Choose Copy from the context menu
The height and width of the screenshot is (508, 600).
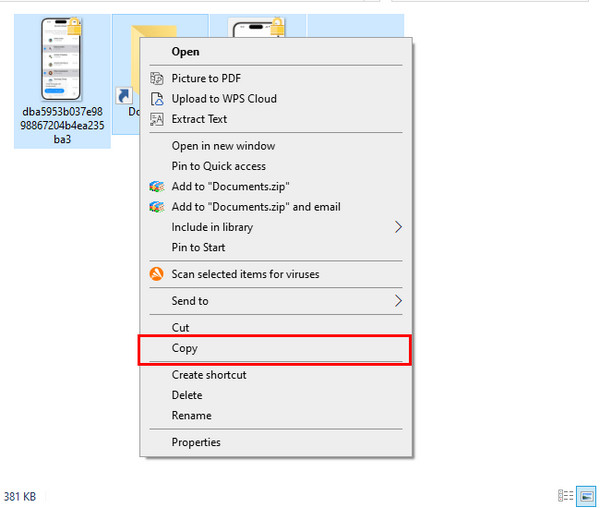click(185, 349)
